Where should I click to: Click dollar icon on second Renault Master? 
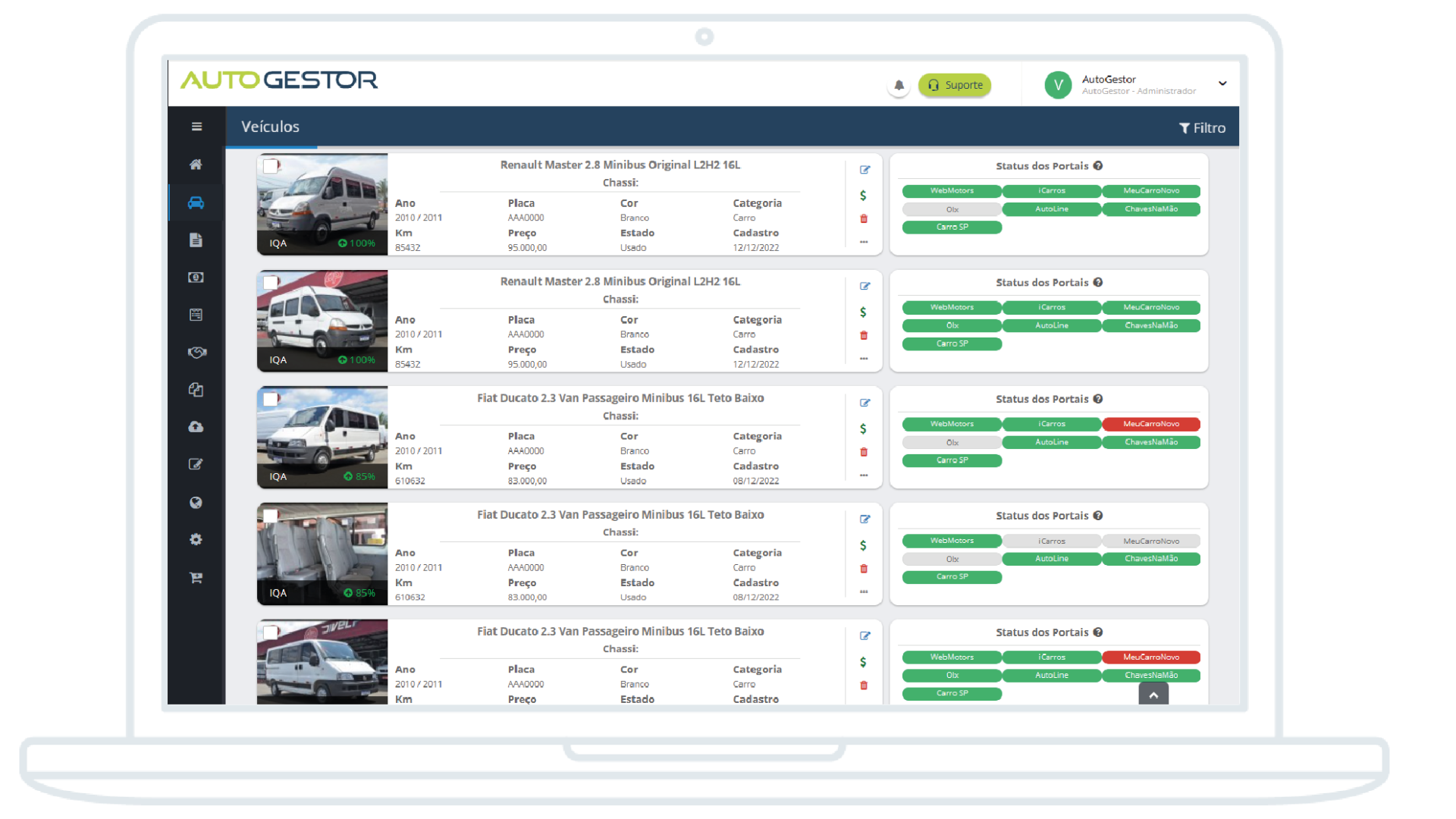point(863,312)
